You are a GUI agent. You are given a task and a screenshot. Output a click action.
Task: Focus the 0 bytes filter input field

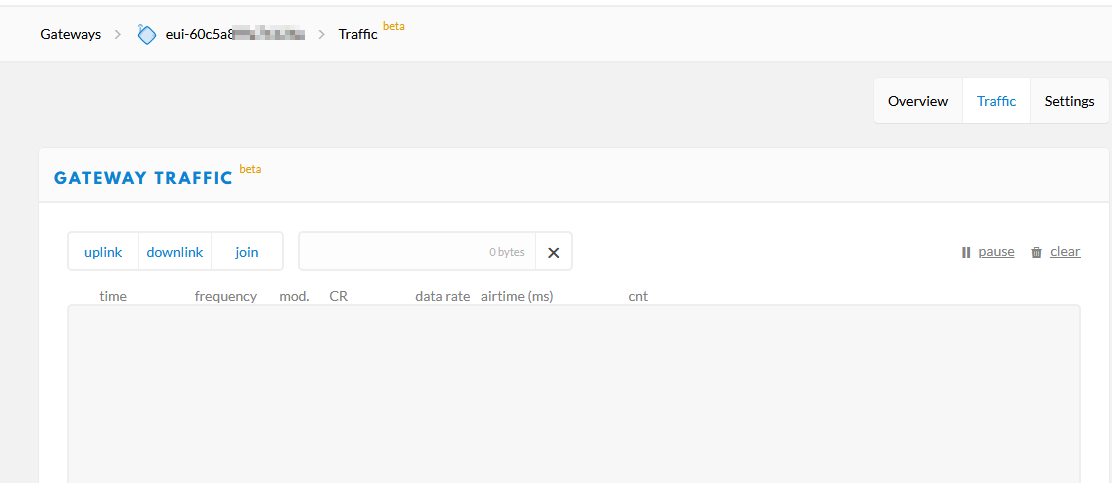click(417, 252)
